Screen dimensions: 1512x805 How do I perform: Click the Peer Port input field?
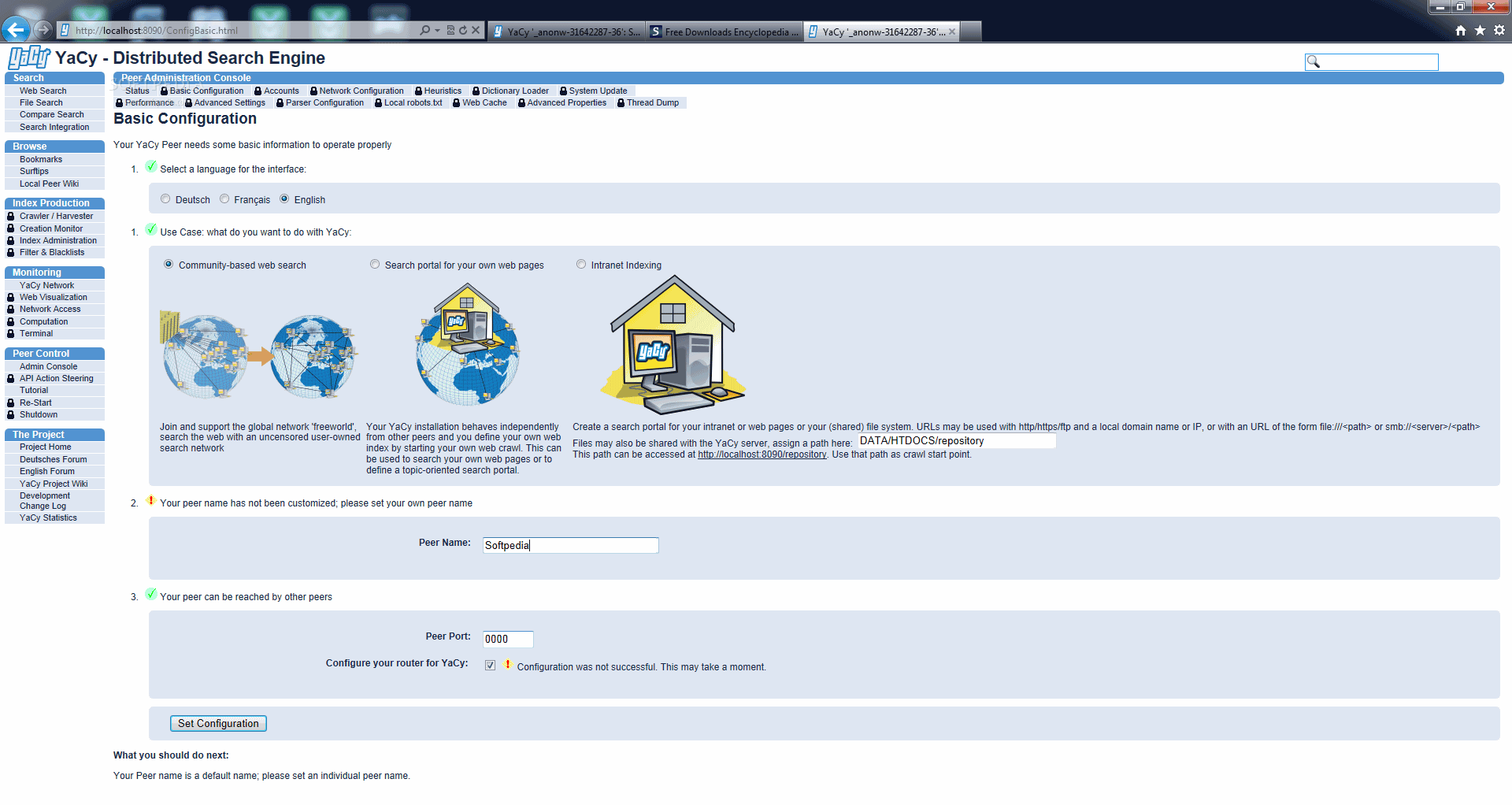coord(508,639)
